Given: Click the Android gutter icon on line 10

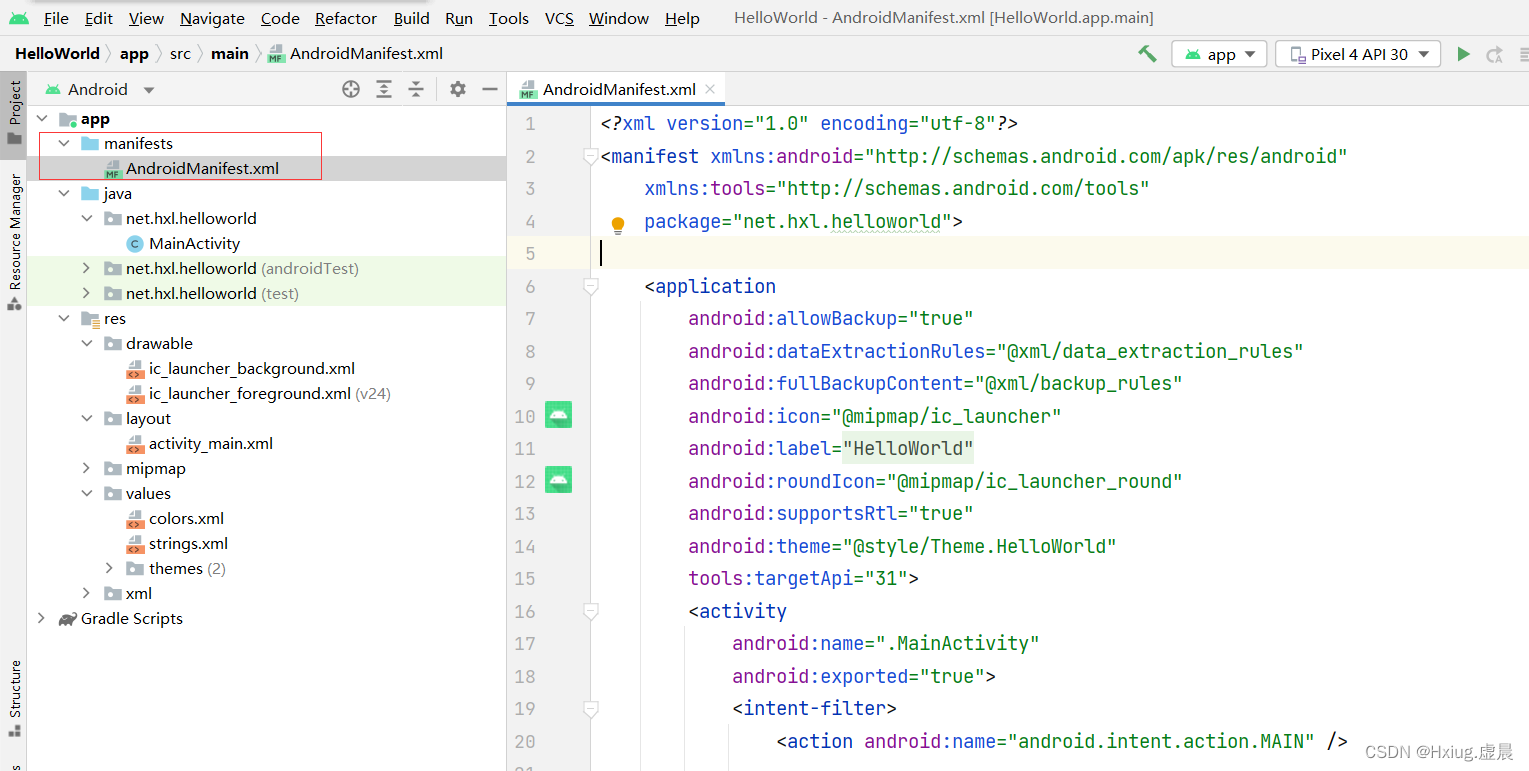Looking at the screenshot, I should click(558, 416).
